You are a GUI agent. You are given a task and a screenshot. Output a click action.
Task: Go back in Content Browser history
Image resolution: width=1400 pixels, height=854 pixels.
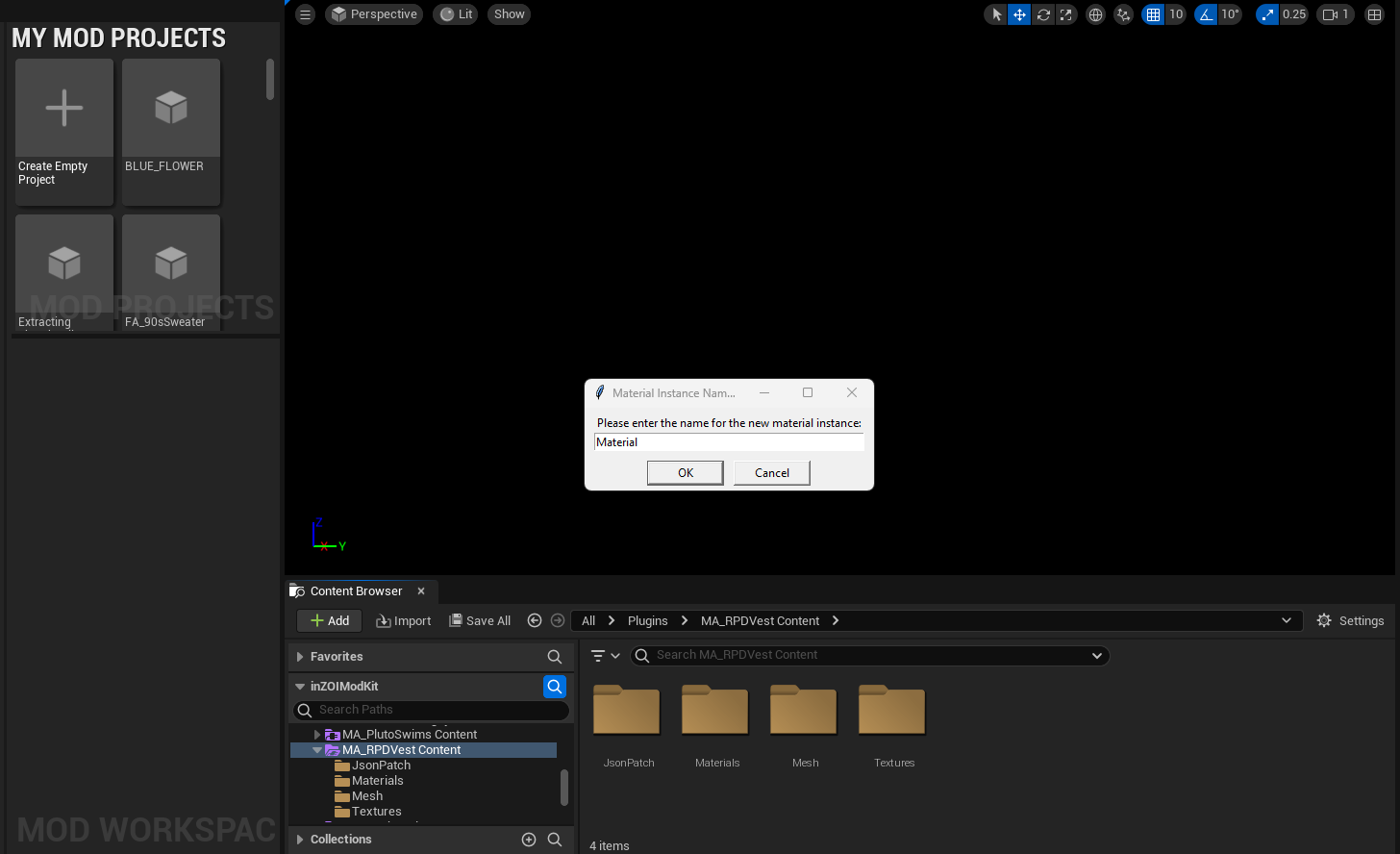tap(535, 620)
